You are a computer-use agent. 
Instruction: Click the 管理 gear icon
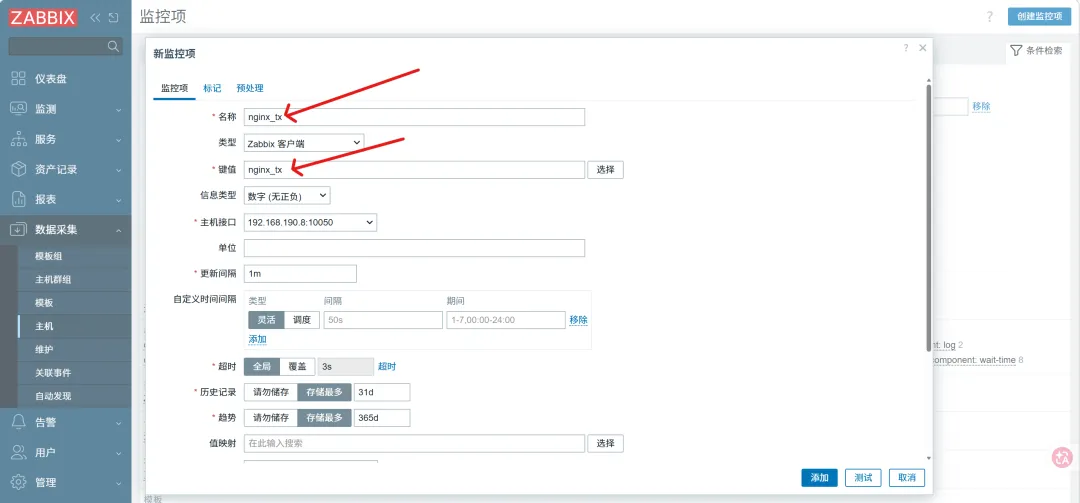tap(19, 482)
